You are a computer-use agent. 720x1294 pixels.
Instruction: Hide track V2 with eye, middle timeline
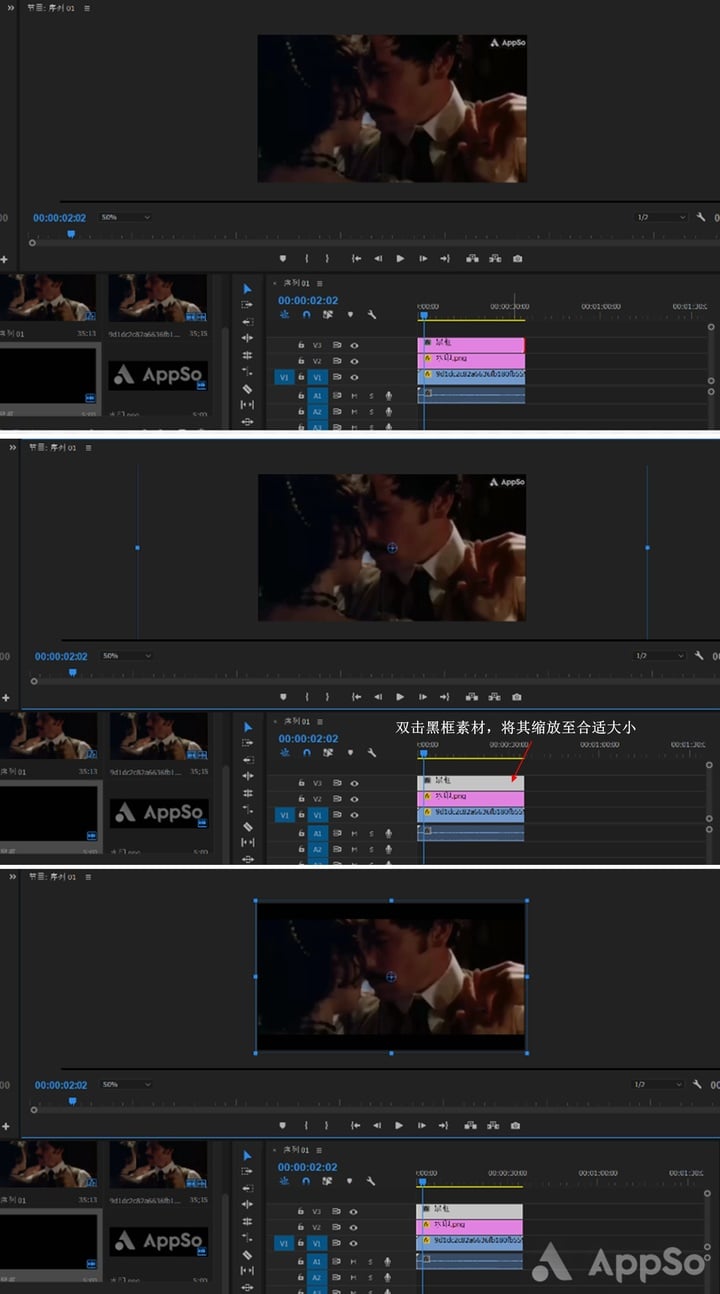pyautogui.click(x=354, y=799)
